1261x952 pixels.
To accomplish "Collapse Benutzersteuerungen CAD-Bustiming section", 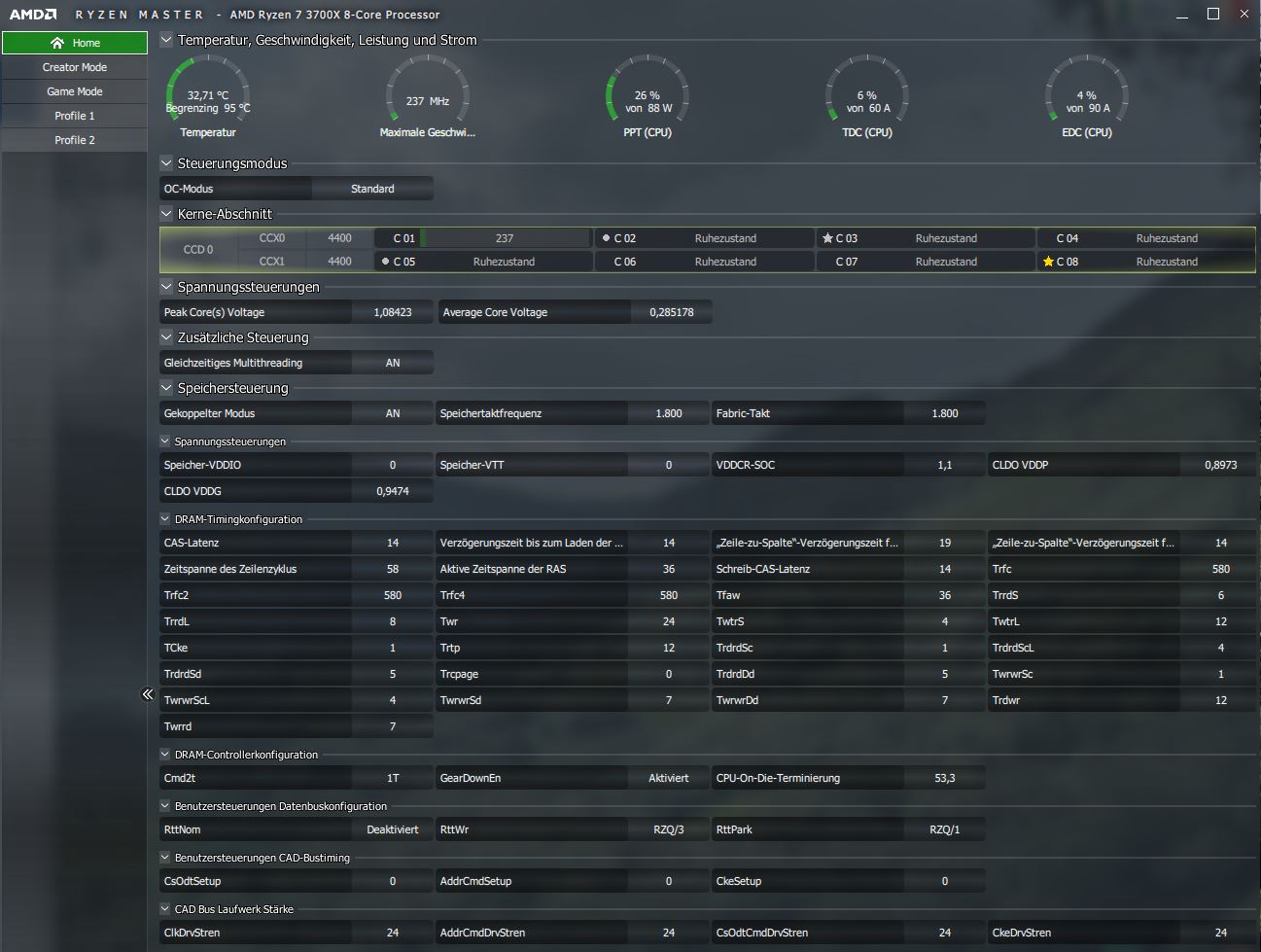I will pyautogui.click(x=165, y=858).
